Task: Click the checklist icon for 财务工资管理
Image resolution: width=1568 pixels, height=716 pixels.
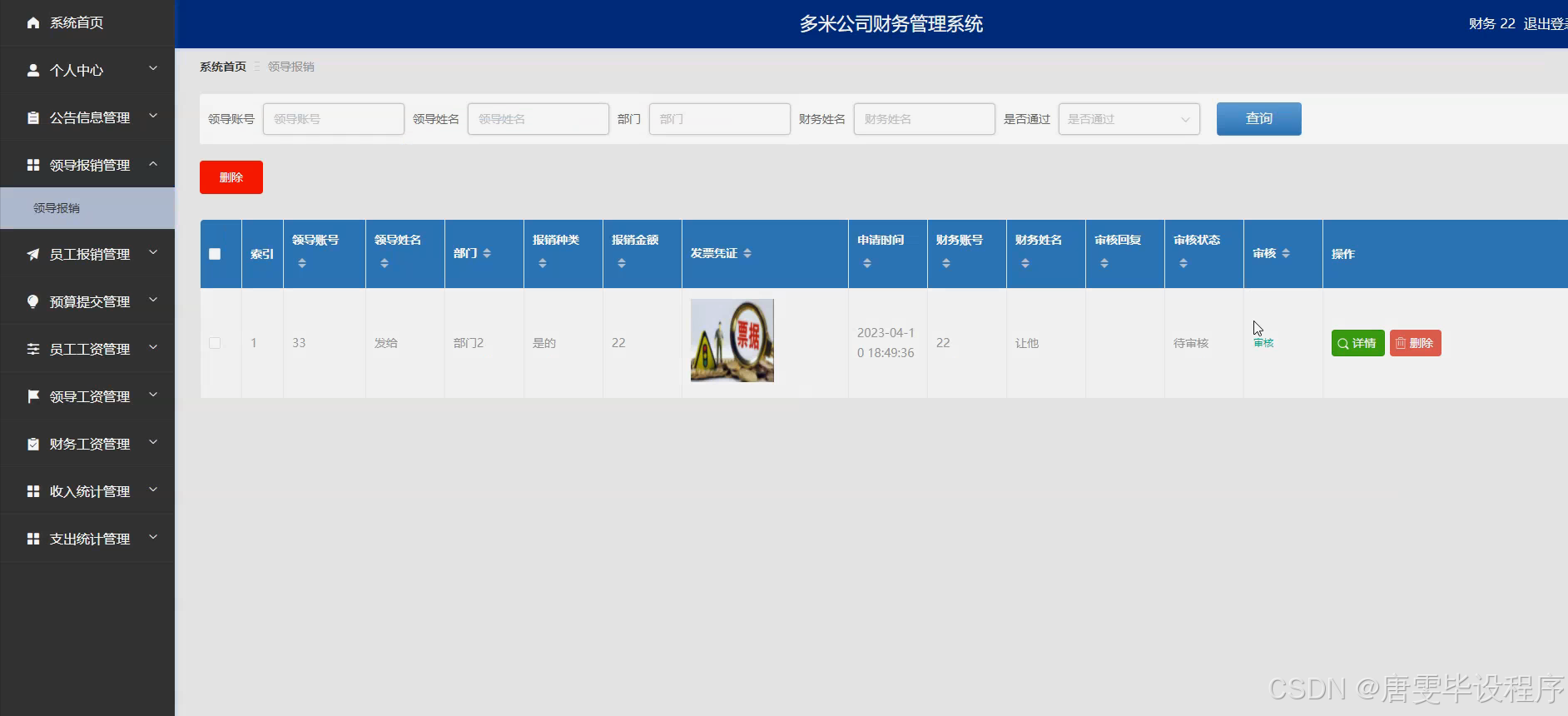Action: click(x=32, y=444)
